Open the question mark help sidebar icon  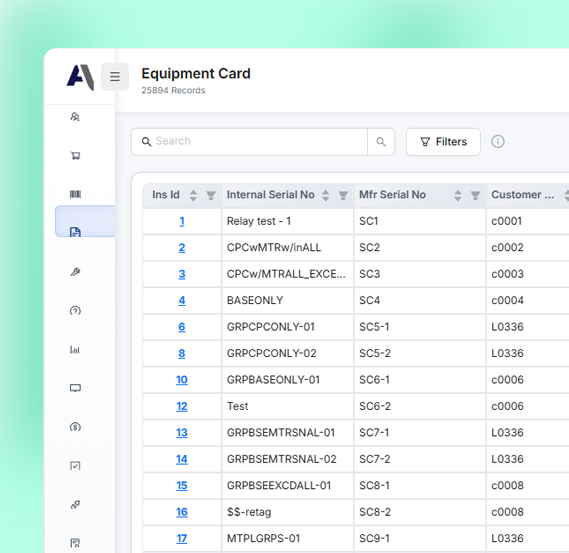[75, 311]
